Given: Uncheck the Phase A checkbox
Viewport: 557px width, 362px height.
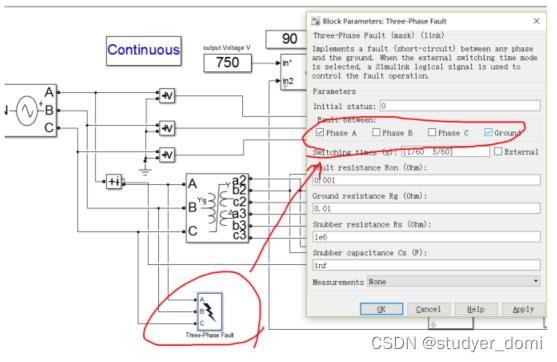Looking at the screenshot, I should point(320,133).
